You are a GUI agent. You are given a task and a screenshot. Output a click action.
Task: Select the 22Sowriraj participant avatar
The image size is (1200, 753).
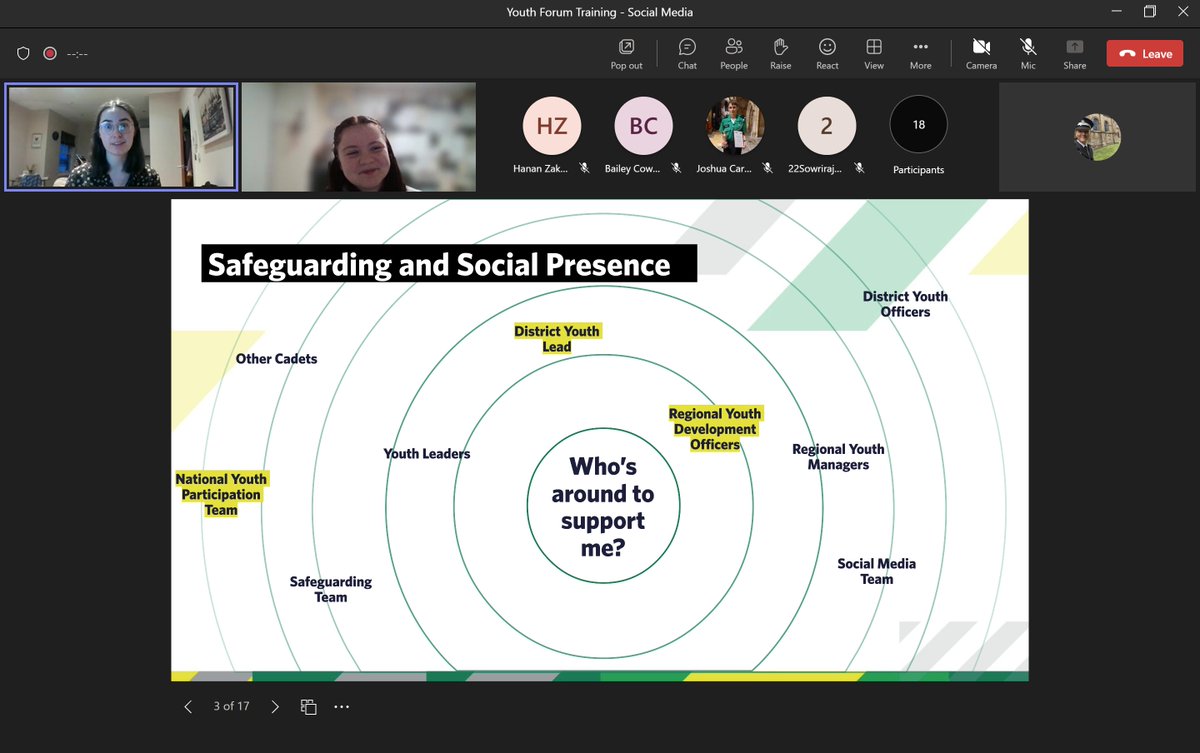(827, 126)
